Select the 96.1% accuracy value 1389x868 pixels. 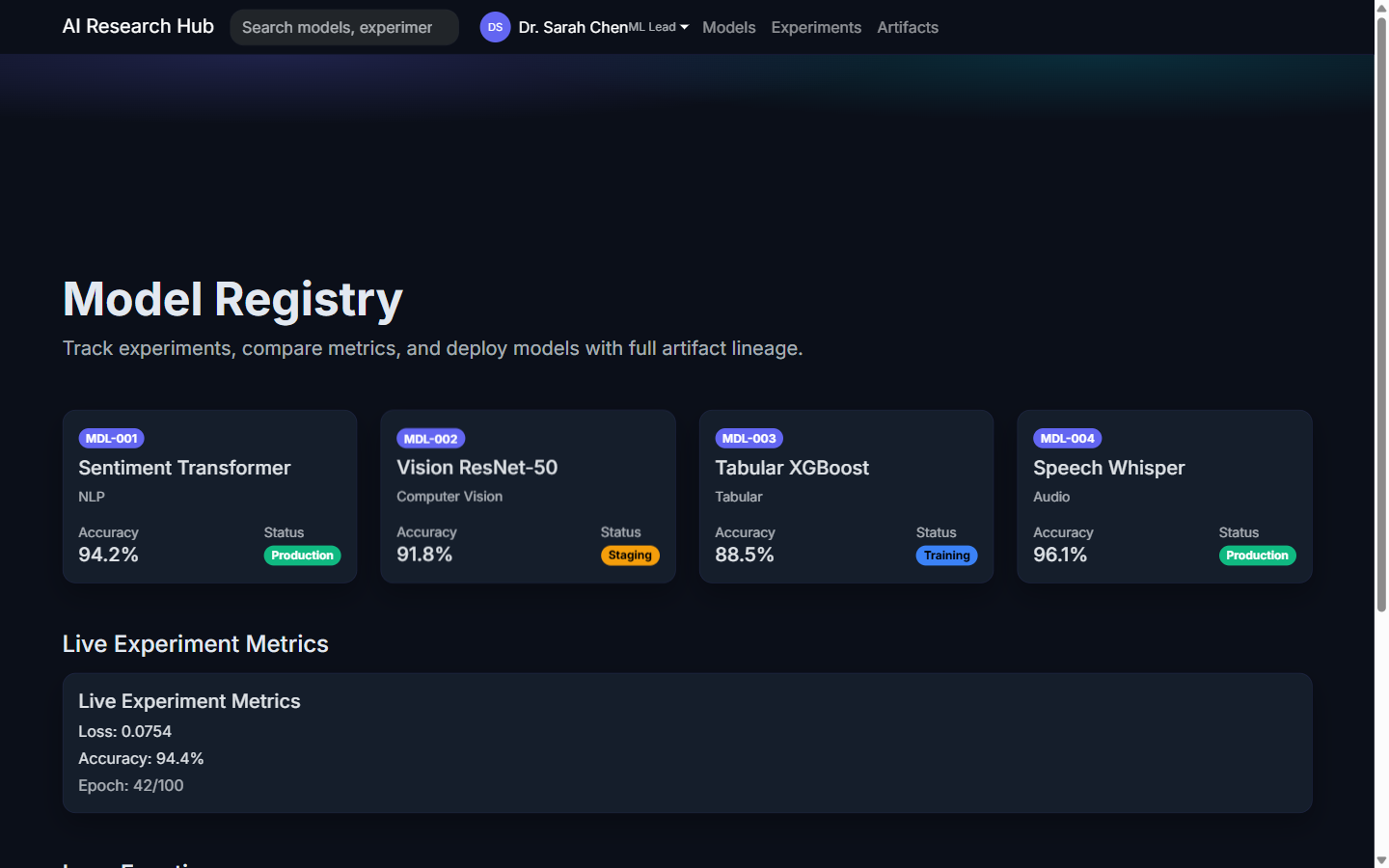(1060, 555)
